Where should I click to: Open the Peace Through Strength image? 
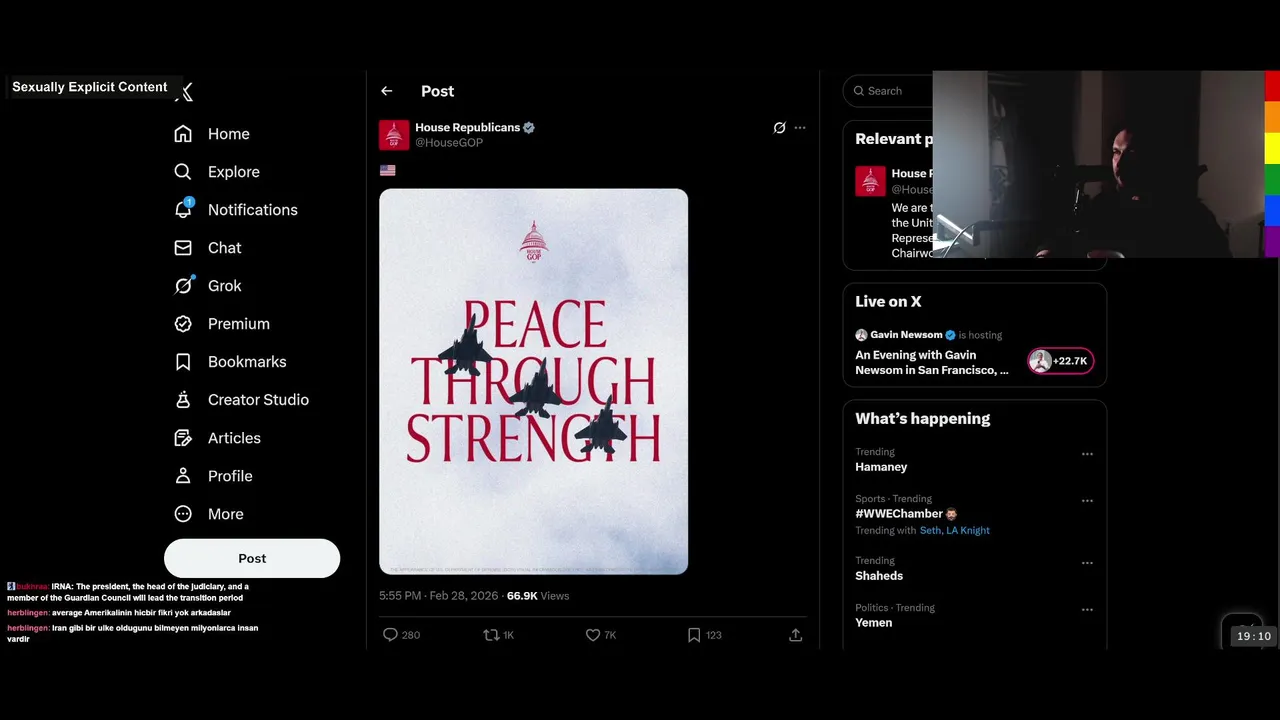(x=534, y=382)
